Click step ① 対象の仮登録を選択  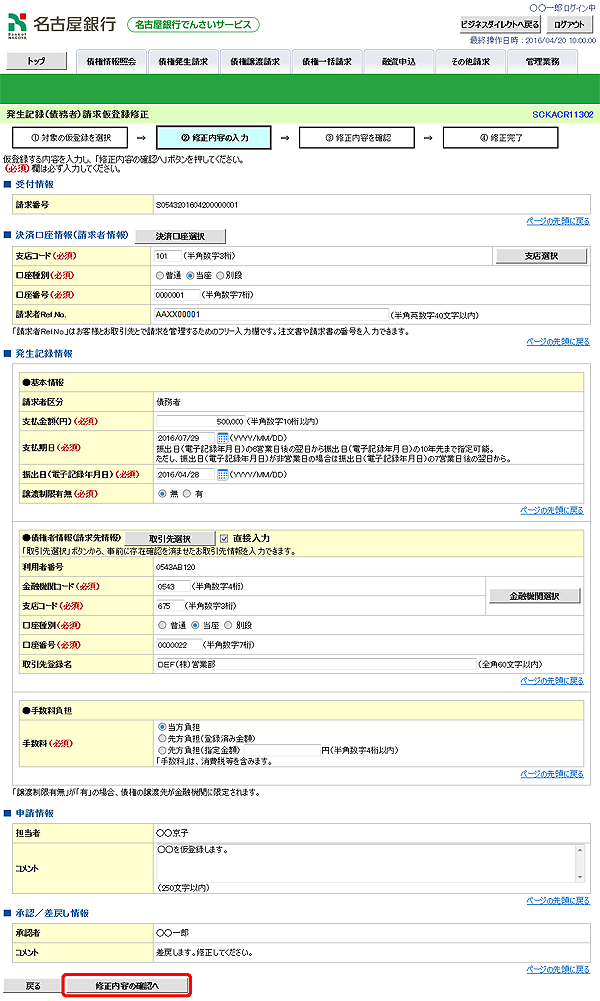coord(70,137)
